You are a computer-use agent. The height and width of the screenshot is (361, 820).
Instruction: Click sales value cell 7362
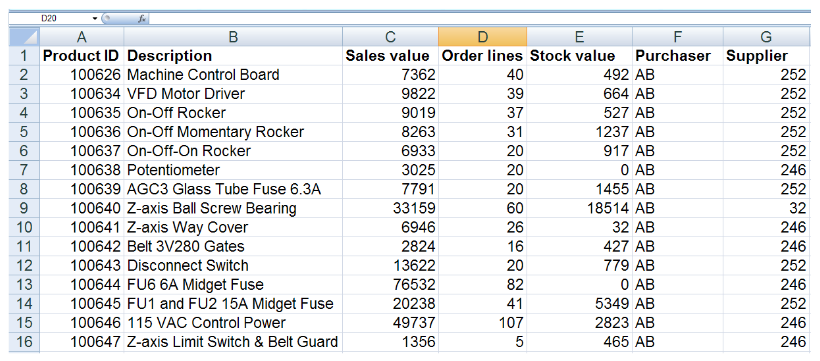[390, 75]
